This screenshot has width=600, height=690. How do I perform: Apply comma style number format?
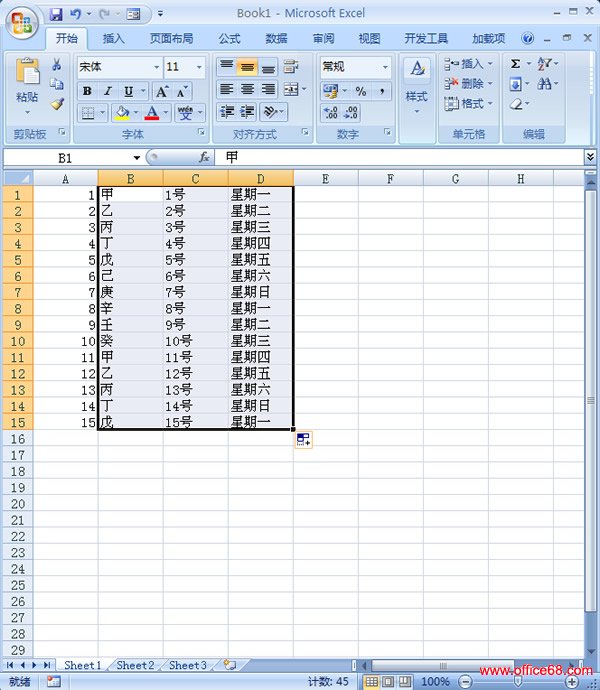(x=382, y=92)
